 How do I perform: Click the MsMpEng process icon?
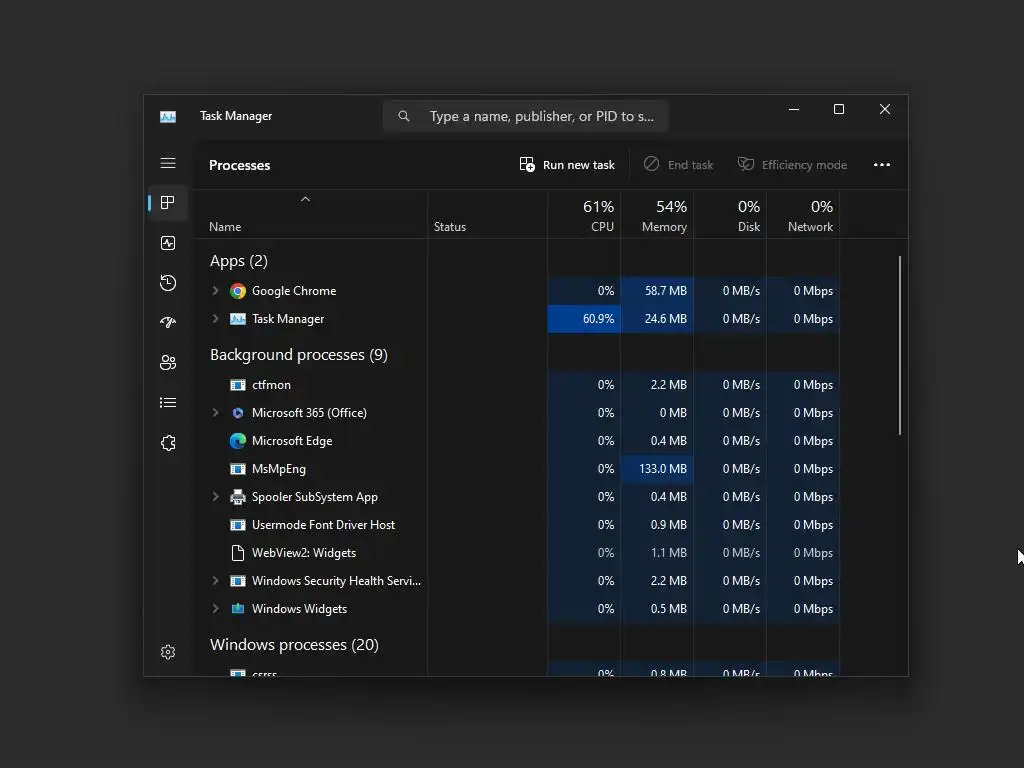point(238,469)
